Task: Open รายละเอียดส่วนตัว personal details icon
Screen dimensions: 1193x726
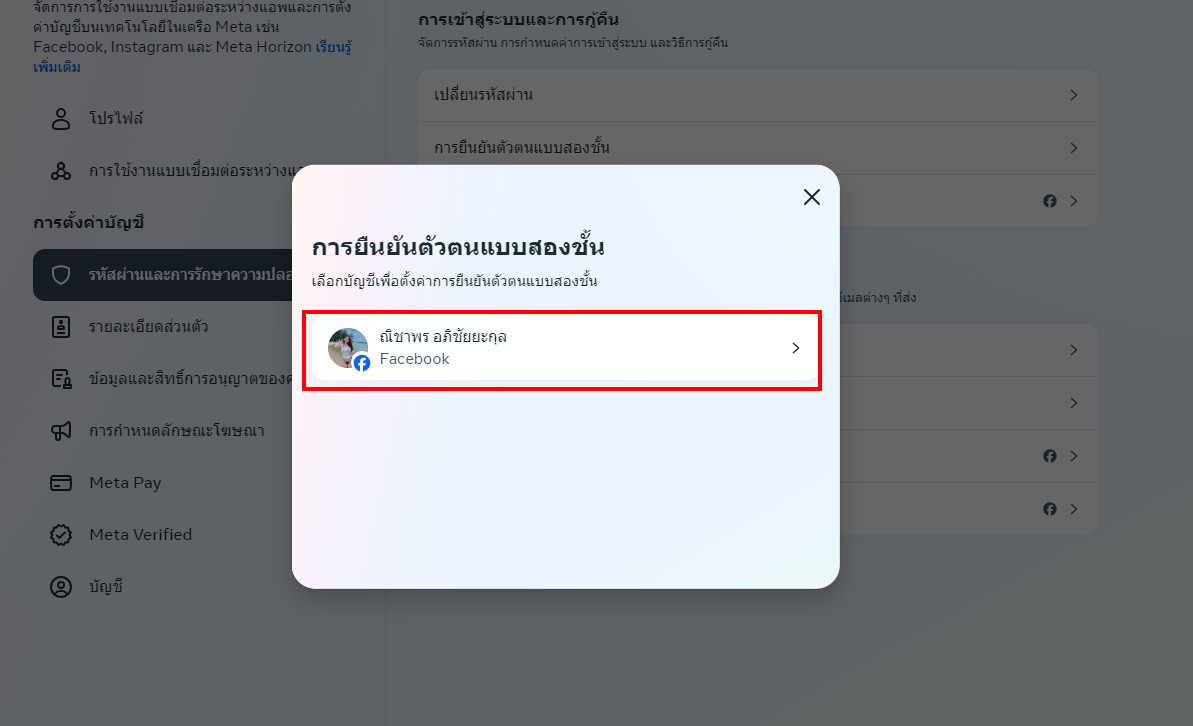Action: pyautogui.click(x=61, y=326)
